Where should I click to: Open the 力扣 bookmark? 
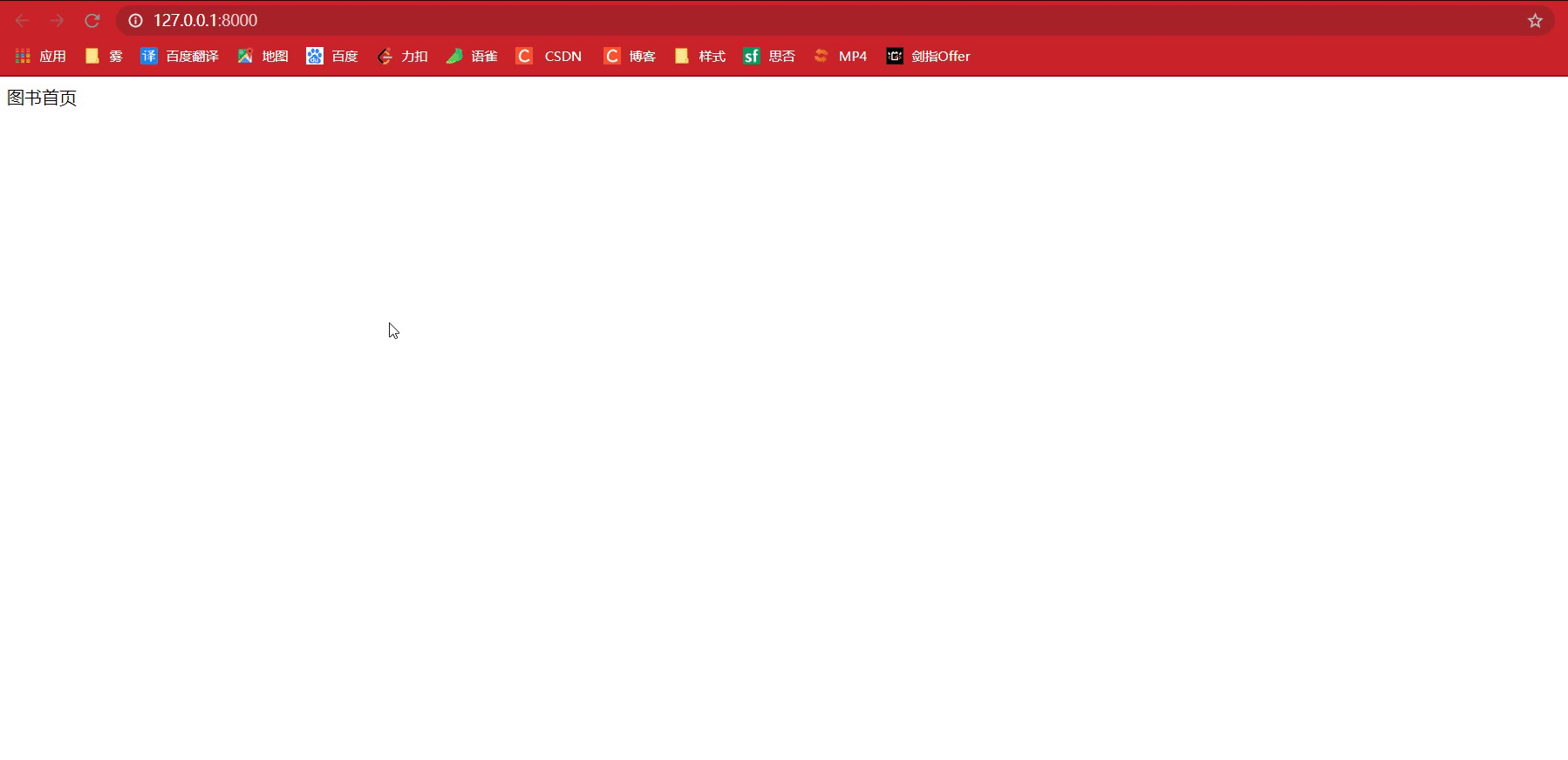(x=402, y=56)
